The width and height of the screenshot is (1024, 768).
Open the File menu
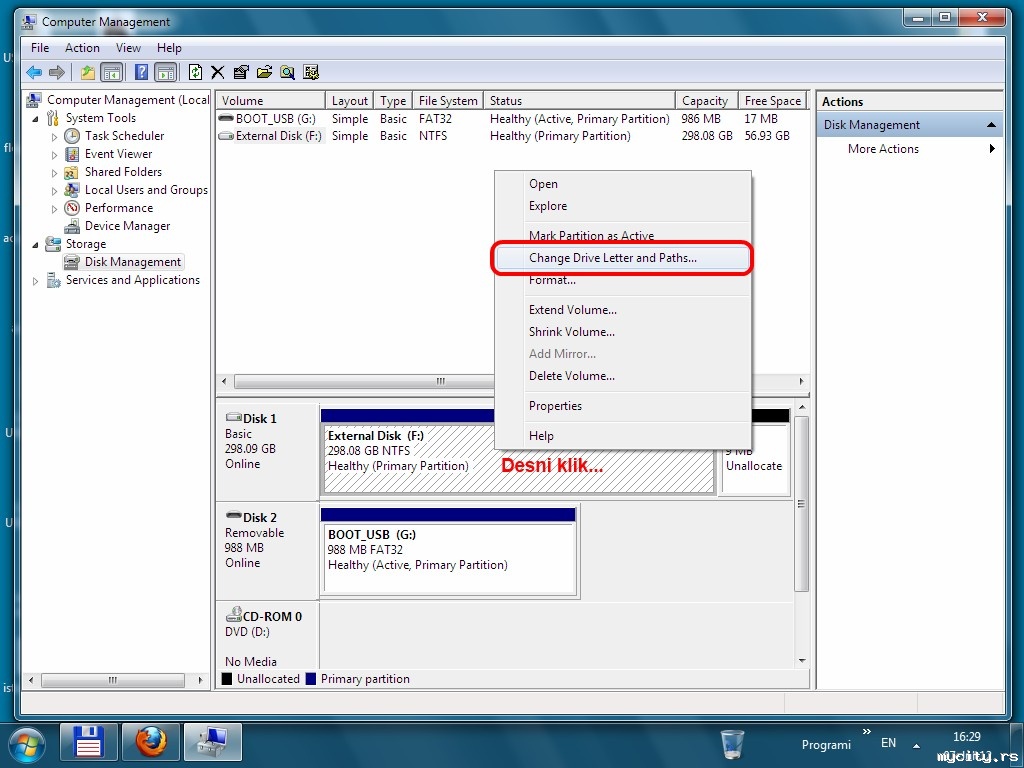pos(40,48)
